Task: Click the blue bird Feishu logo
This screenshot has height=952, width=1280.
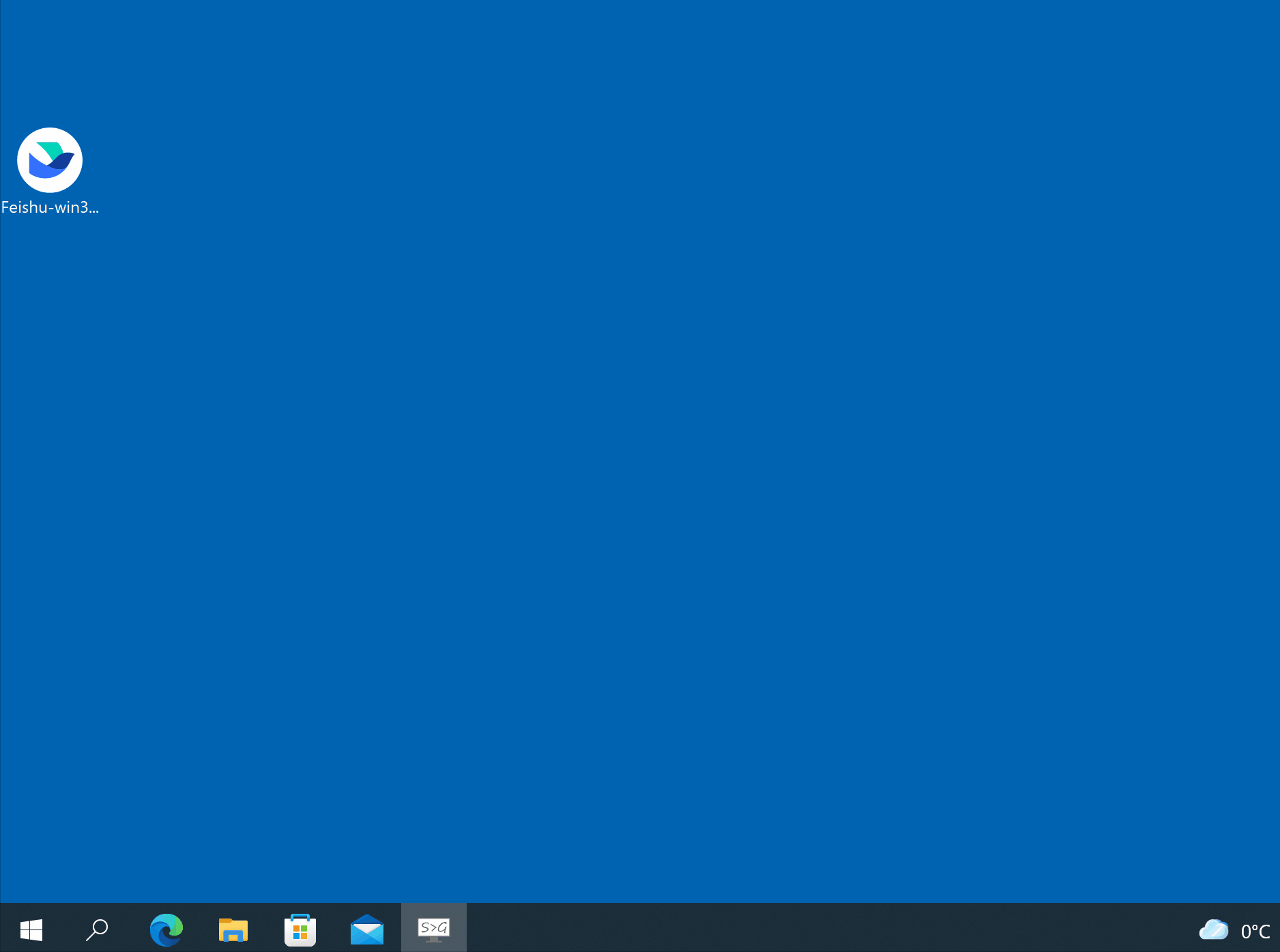Action: 50,160
